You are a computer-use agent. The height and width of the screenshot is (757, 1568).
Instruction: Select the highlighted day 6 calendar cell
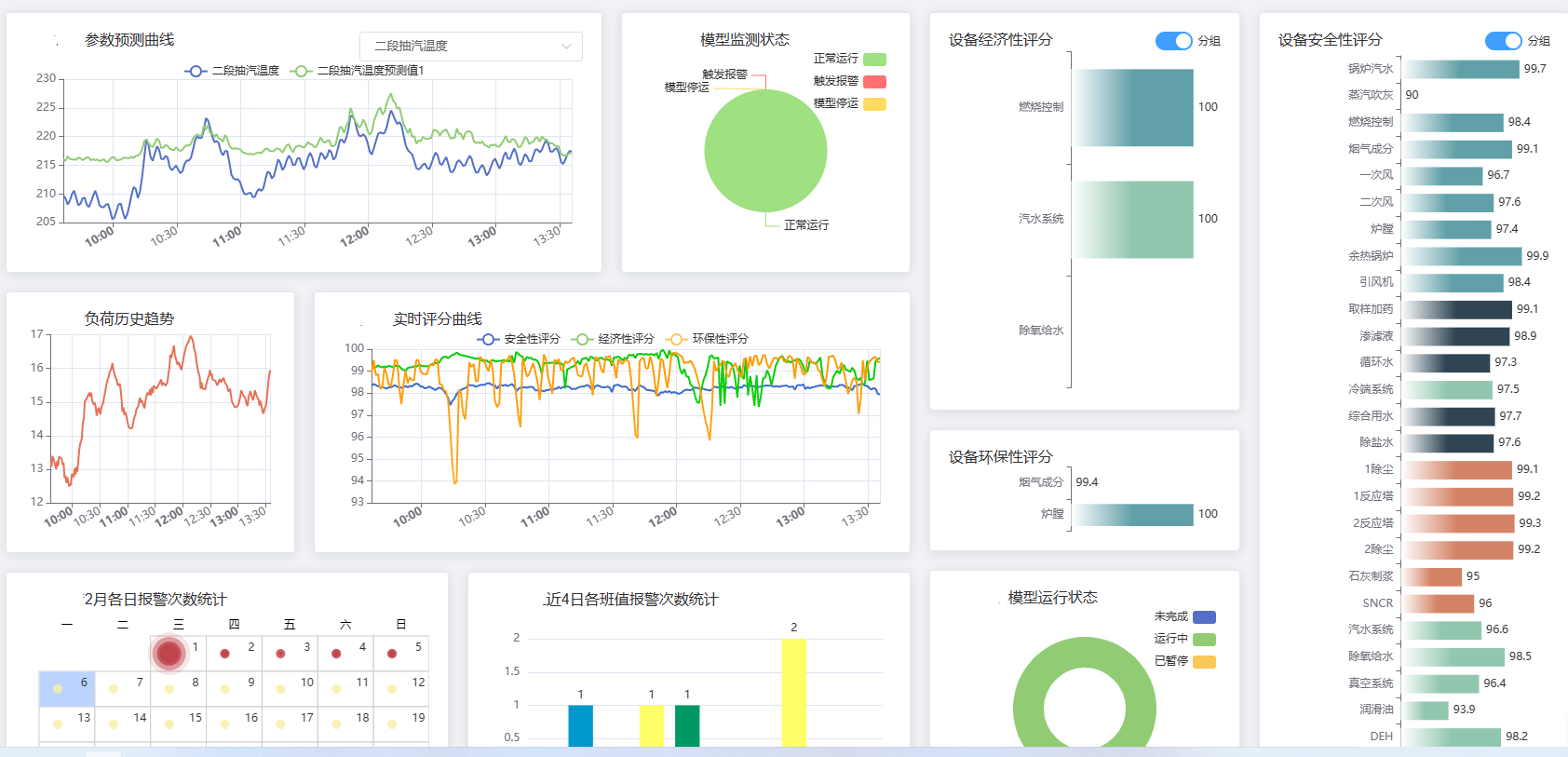pos(66,689)
